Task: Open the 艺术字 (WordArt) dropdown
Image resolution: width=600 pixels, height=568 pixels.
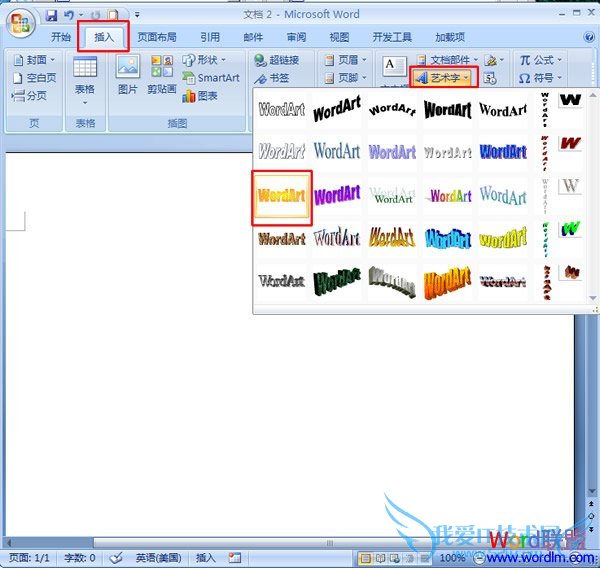Action: click(443, 78)
